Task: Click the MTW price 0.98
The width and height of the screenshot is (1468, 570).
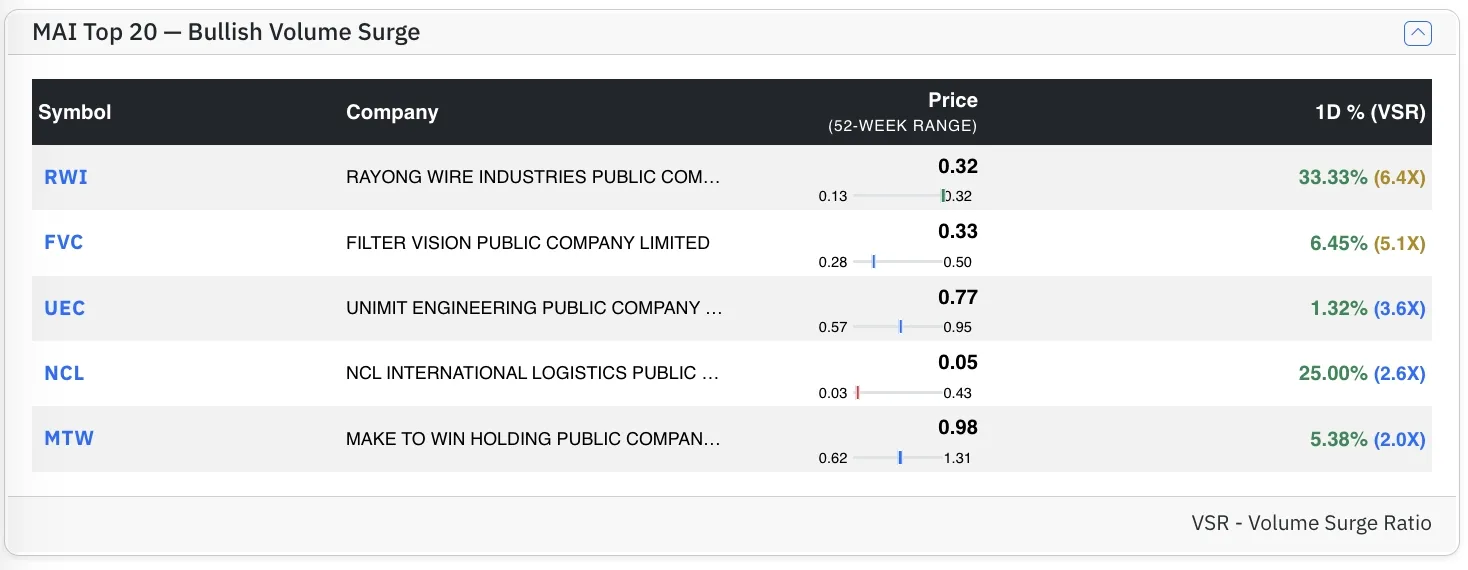Action: (x=958, y=427)
